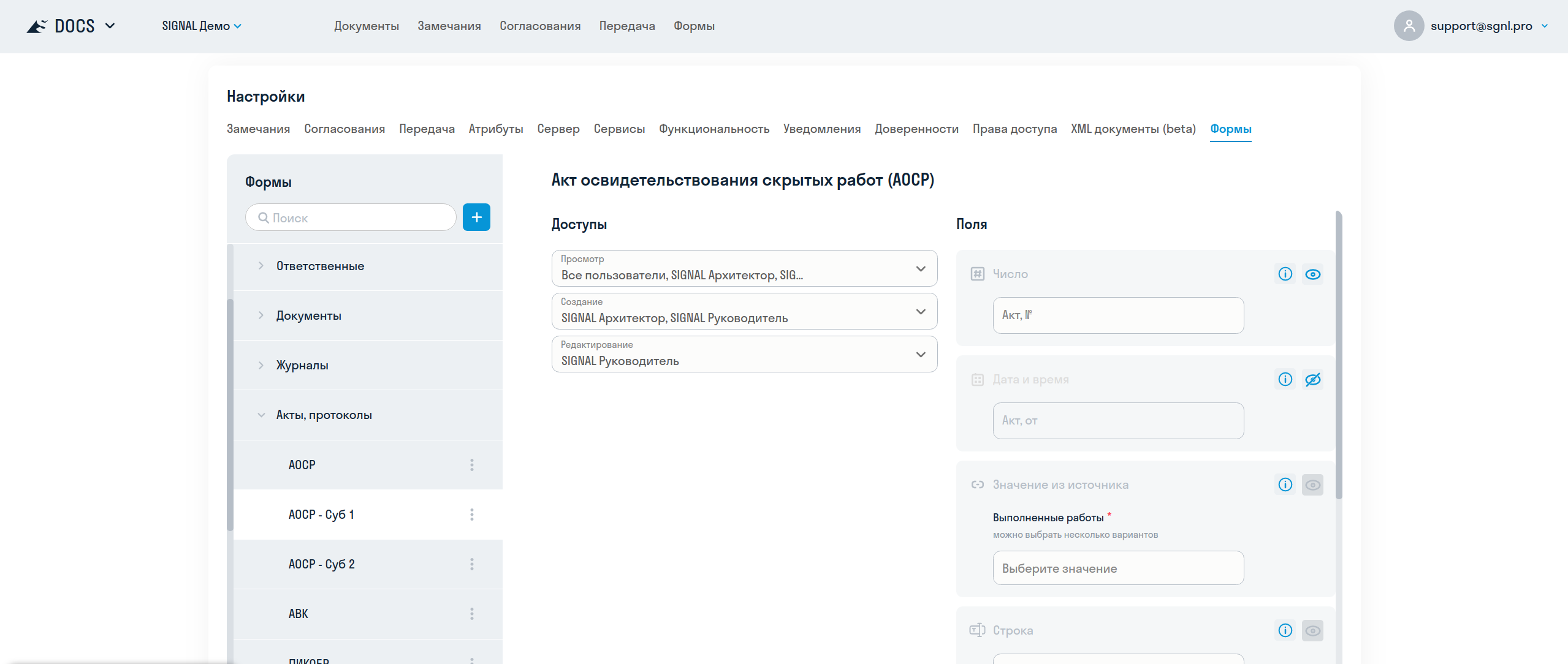Switch to the Согласования settings tab

pos(344,129)
